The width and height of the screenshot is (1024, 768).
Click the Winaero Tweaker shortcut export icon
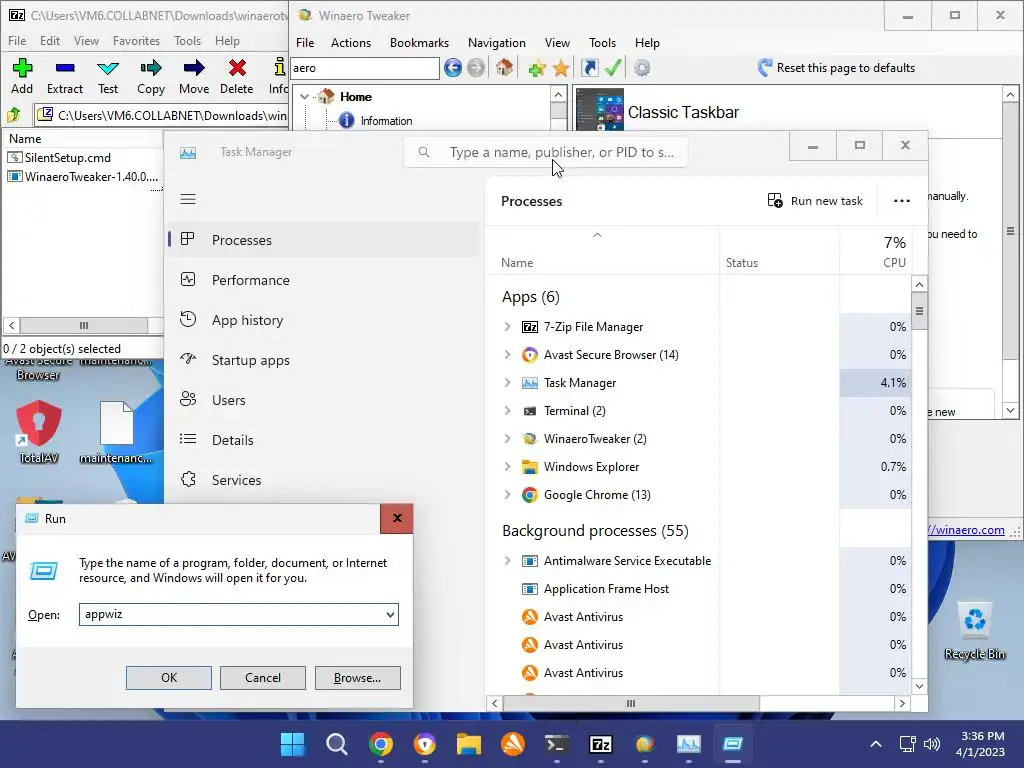point(590,68)
